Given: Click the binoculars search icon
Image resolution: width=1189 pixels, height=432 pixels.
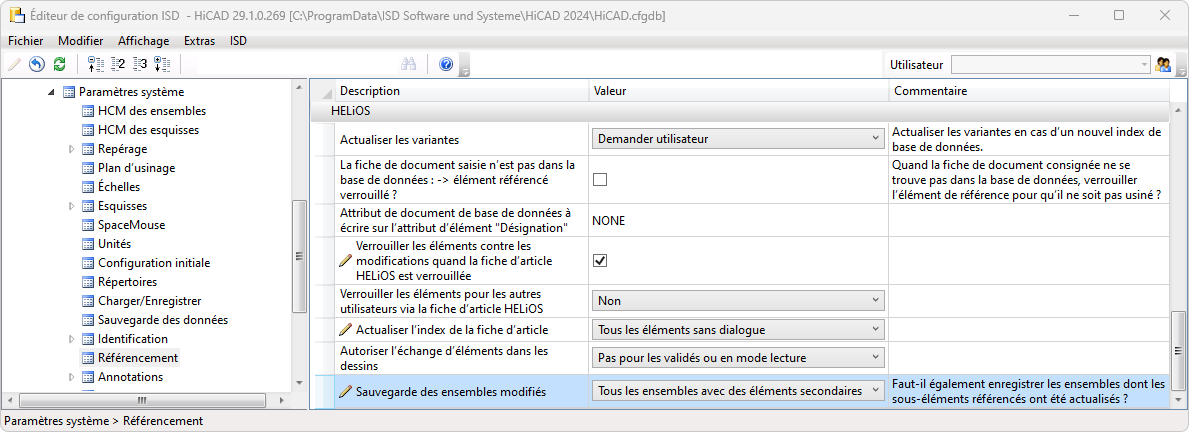Looking at the screenshot, I should [x=409, y=64].
